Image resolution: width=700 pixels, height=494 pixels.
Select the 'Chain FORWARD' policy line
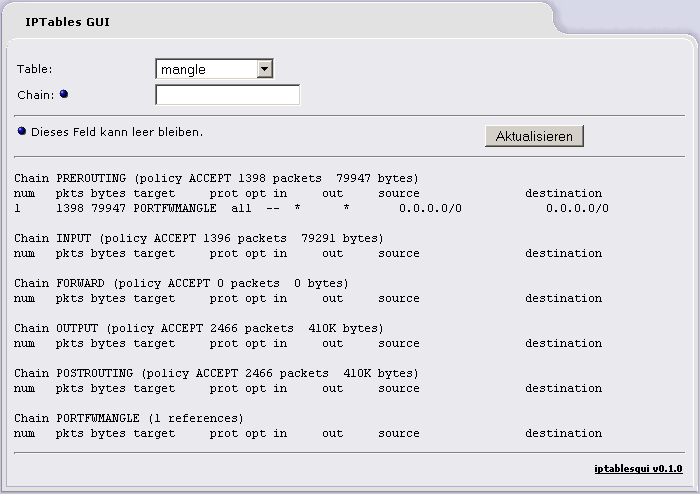[x=181, y=283]
